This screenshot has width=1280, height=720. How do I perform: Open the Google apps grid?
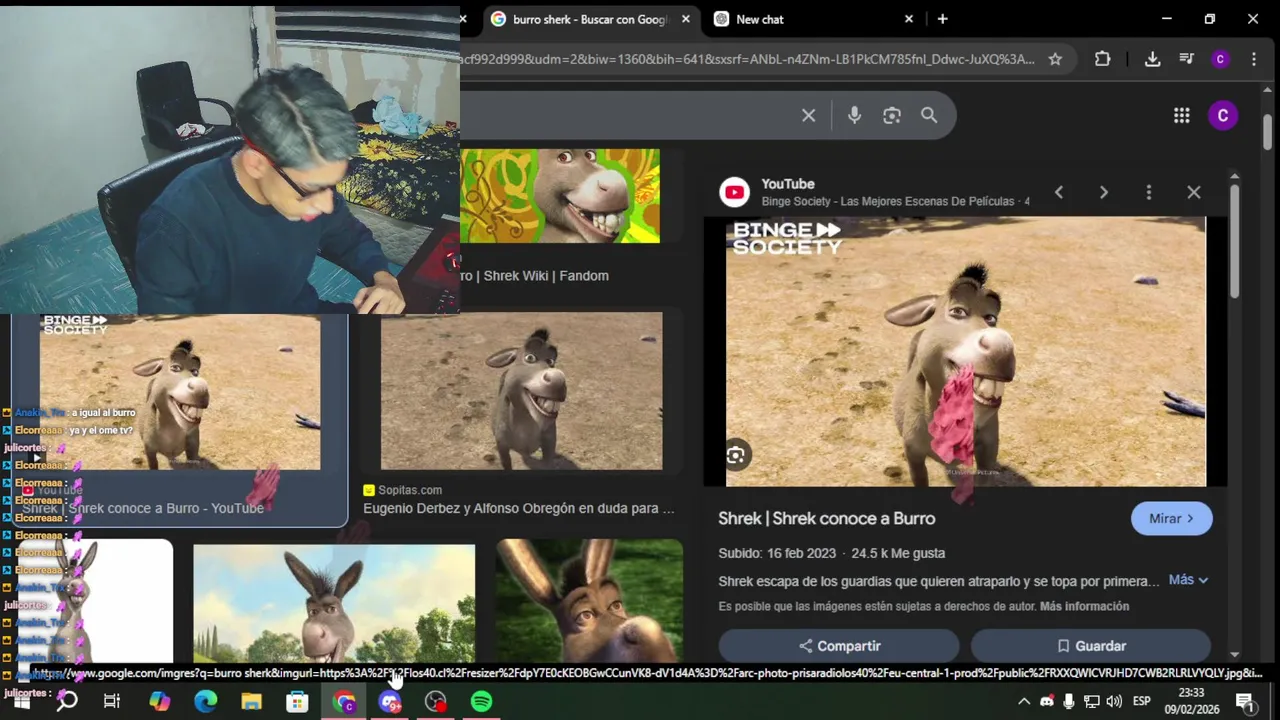(x=1181, y=116)
